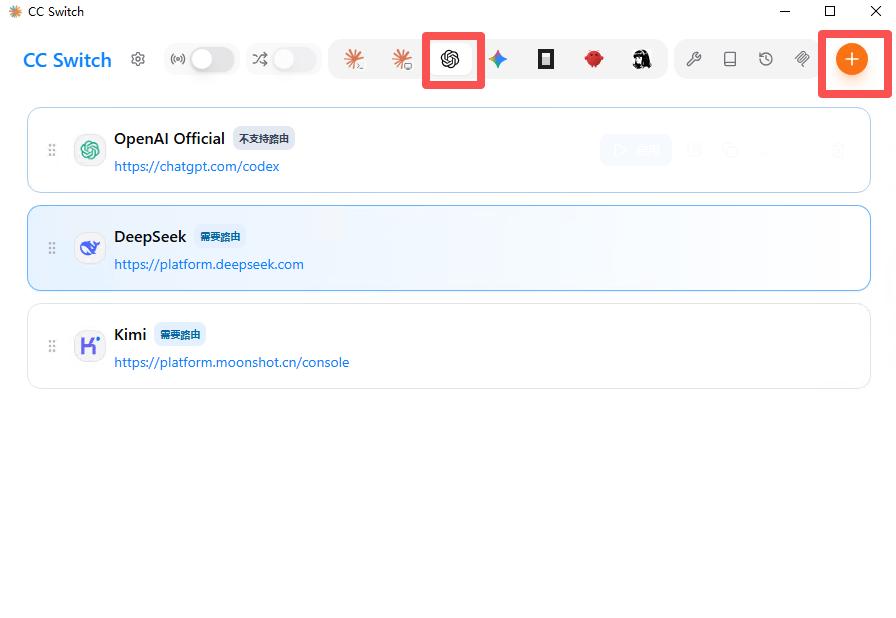Viewport: 896px width, 618px height.
Task: Click the Kimi K logo
Action: click(90, 346)
